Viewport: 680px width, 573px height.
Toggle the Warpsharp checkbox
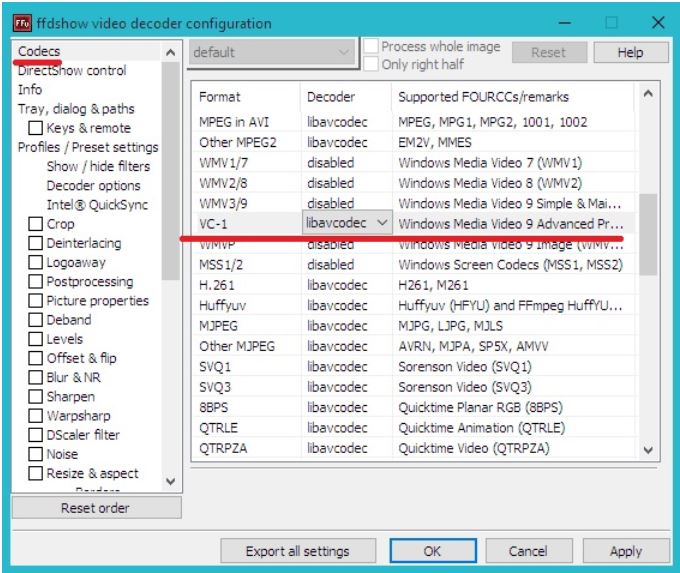coord(35,416)
